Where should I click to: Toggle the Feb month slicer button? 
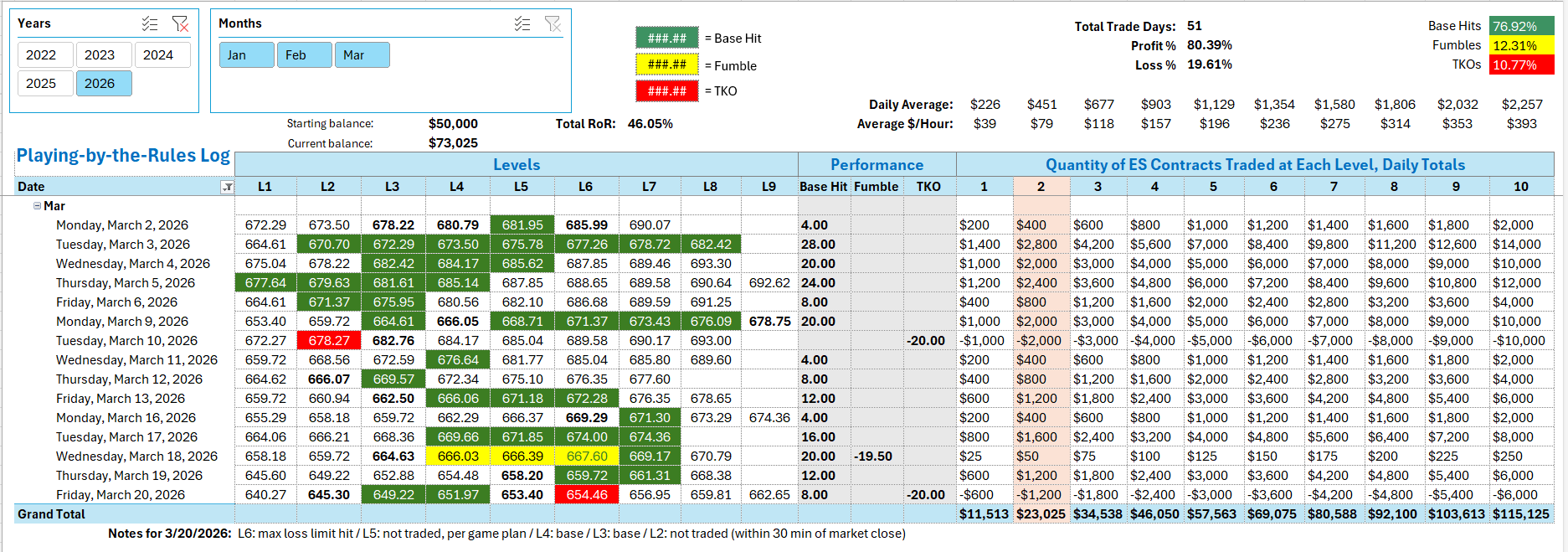[304, 55]
